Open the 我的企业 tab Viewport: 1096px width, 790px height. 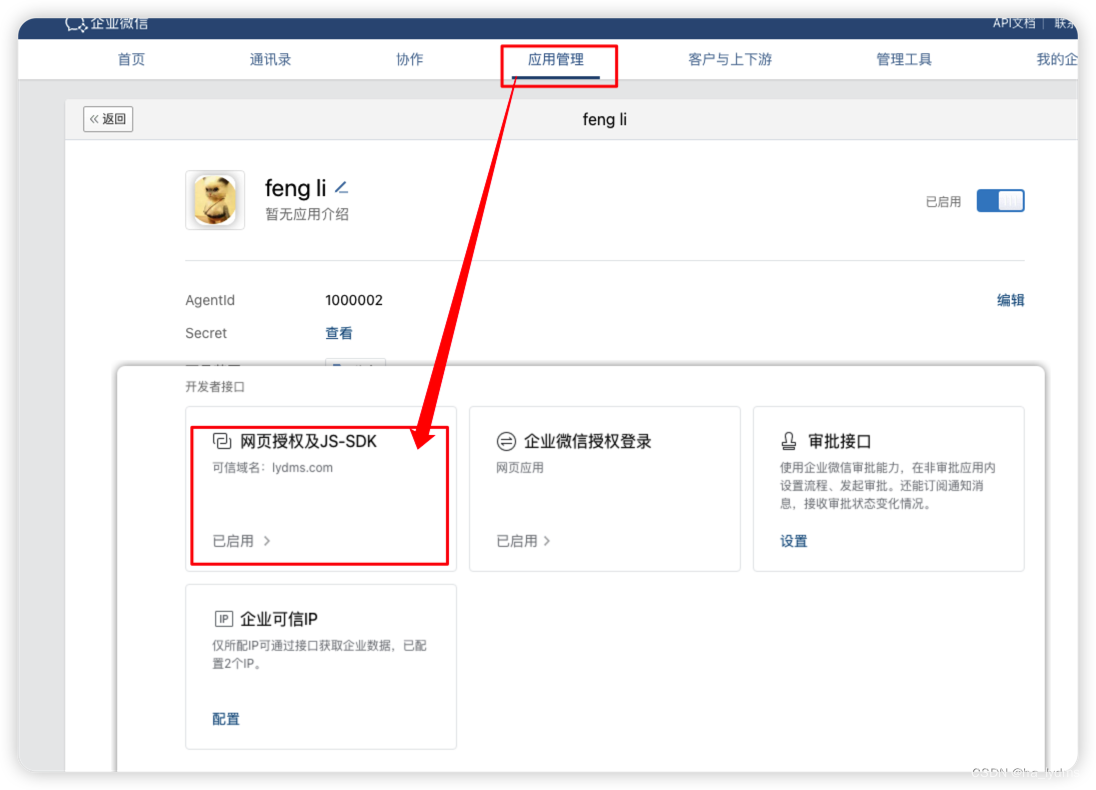(1056, 59)
